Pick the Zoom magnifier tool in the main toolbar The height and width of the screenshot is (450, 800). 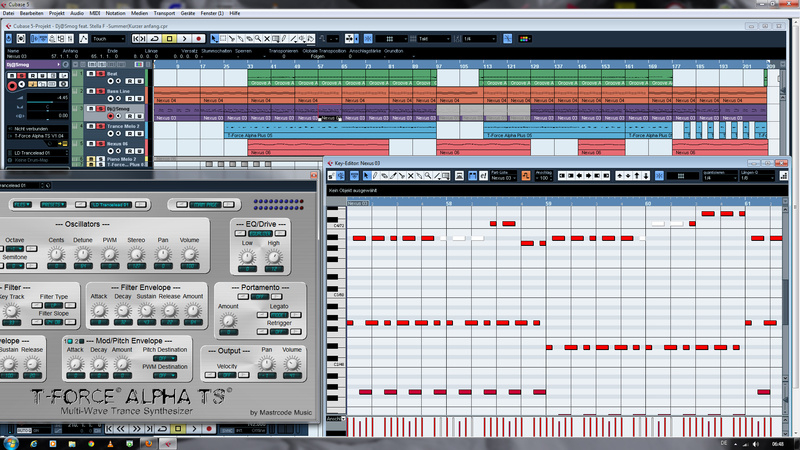pyautogui.click(x=258, y=39)
